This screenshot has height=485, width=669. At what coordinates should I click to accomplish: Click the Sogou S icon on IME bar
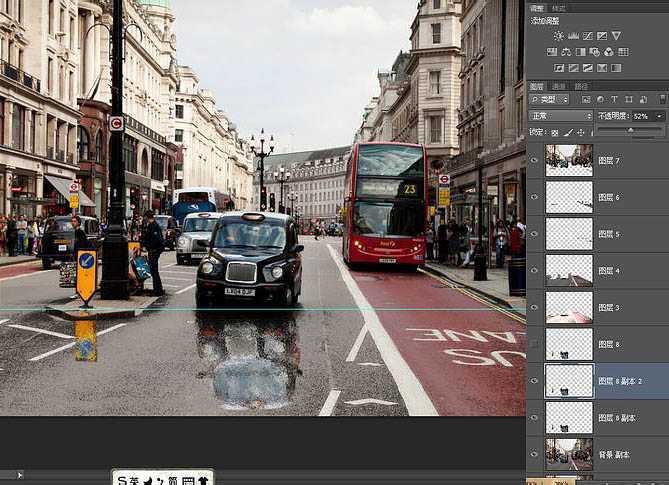pos(122,481)
